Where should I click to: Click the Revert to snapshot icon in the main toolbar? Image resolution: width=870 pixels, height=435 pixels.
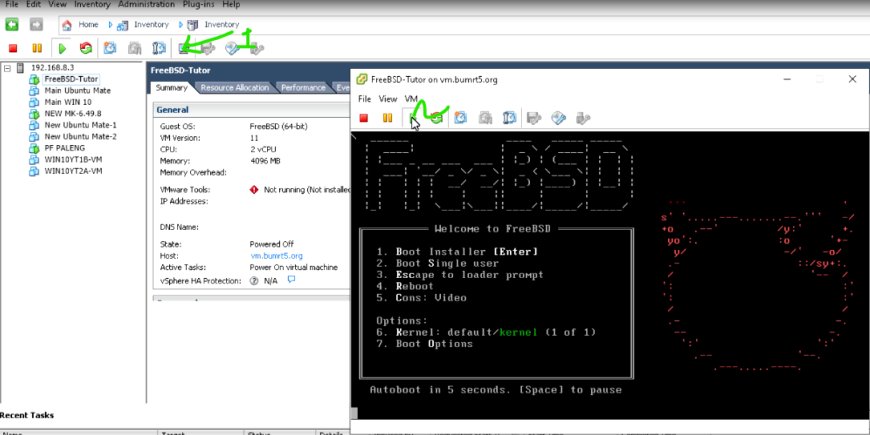click(x=134, y=49)
